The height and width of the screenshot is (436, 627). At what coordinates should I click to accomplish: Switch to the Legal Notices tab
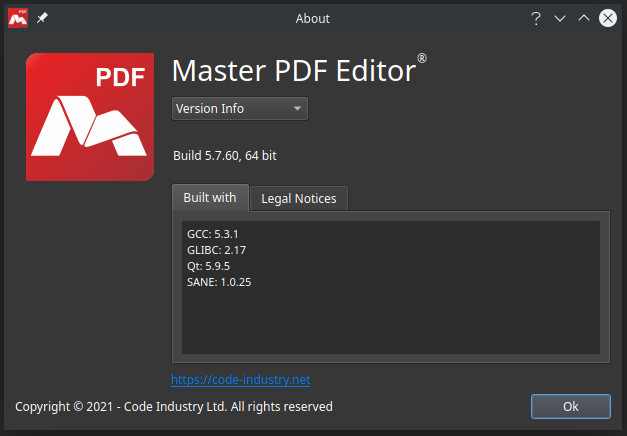coord(299,199)
